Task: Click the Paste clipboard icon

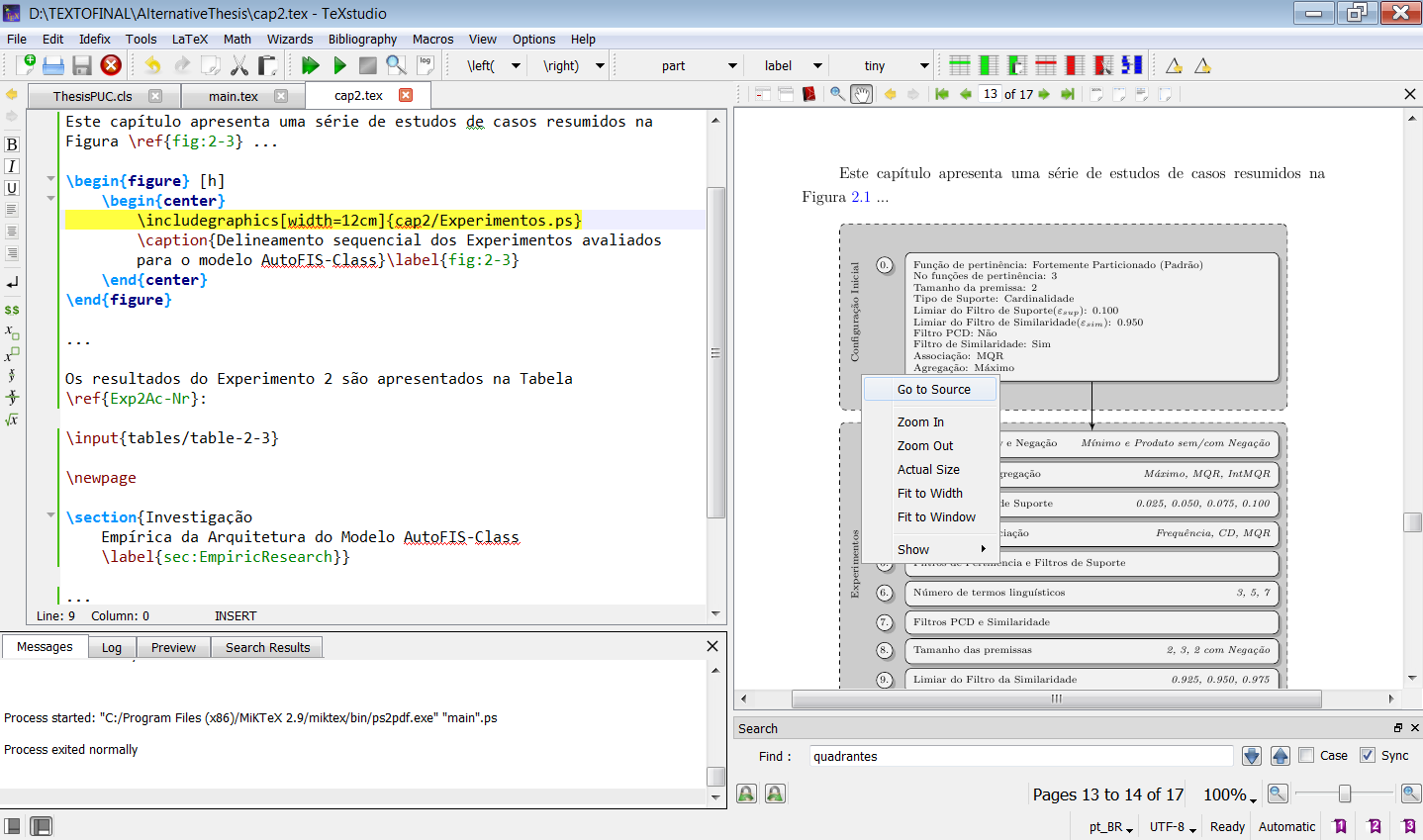Action: pos(267,65)
